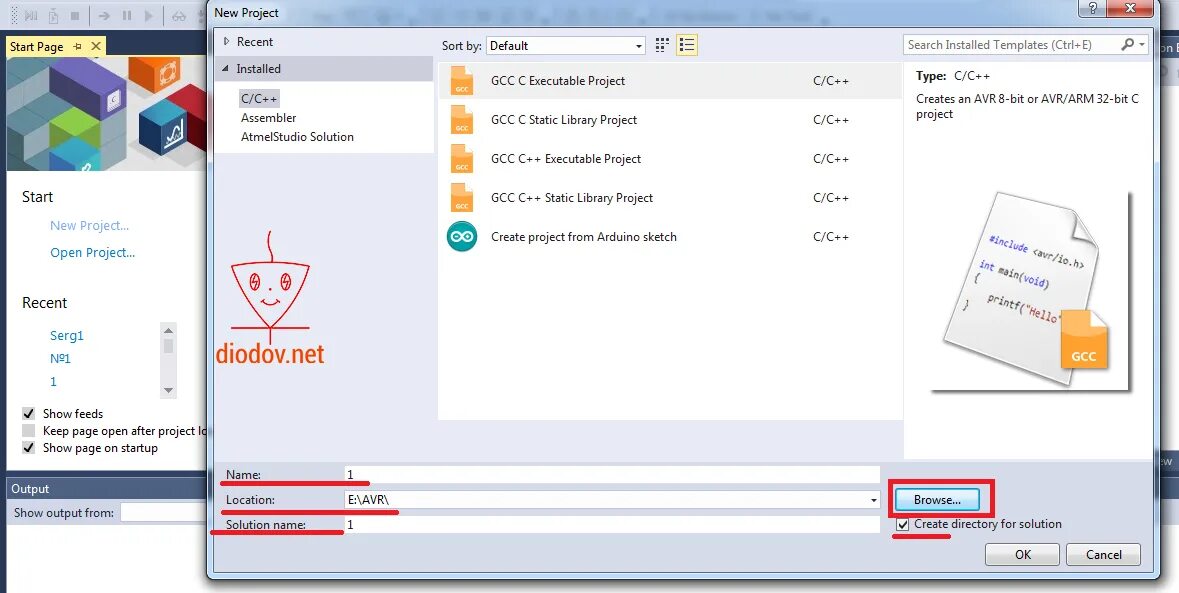This screenshot has width=1179, height=593.
Task: Select Create project from Arduino sketch text
Action: coord(583,237)
